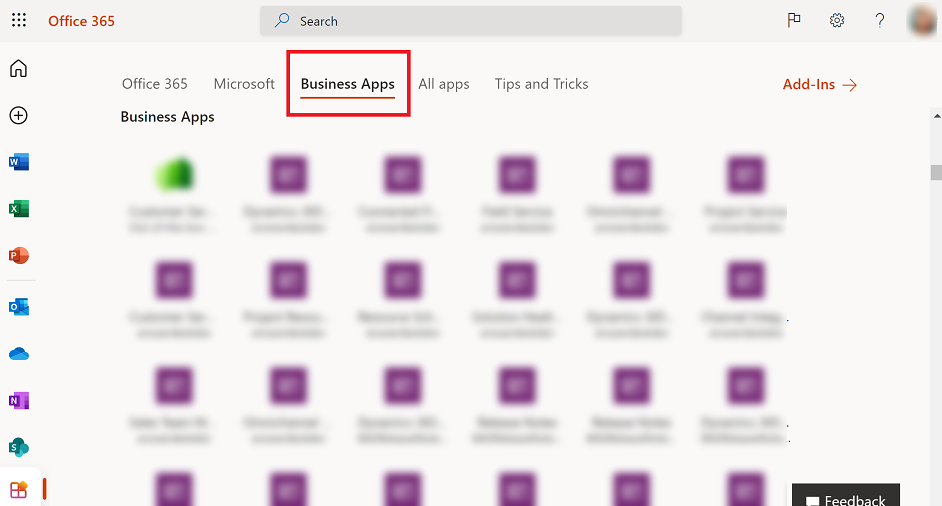Click the scrollbar up arrow

click(936, 115)
